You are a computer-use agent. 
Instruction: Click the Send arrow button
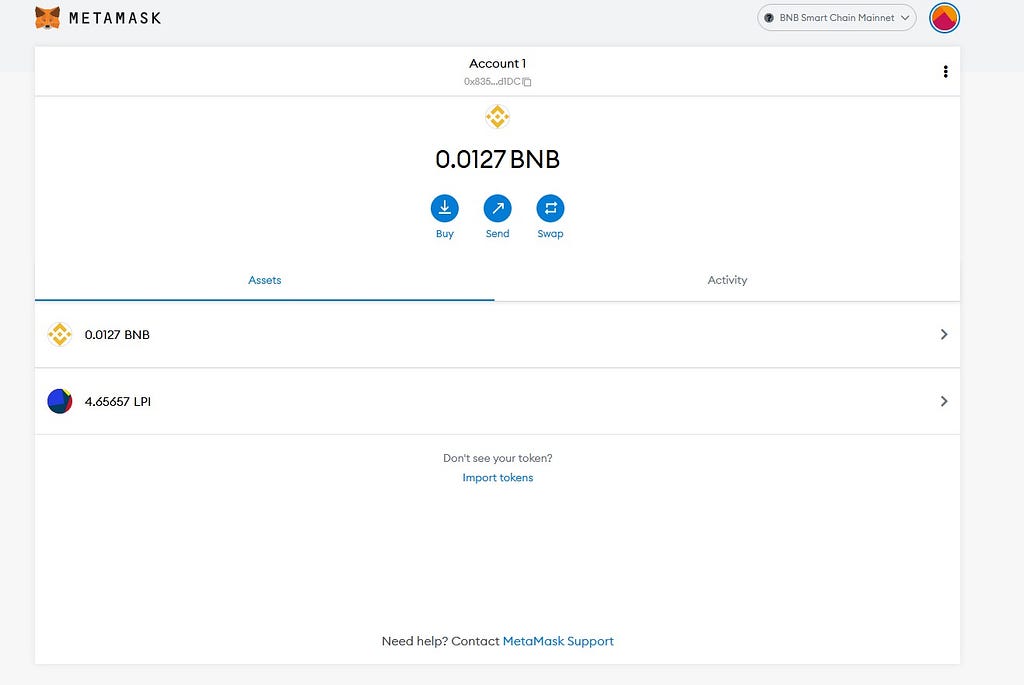tap(498, 208)
